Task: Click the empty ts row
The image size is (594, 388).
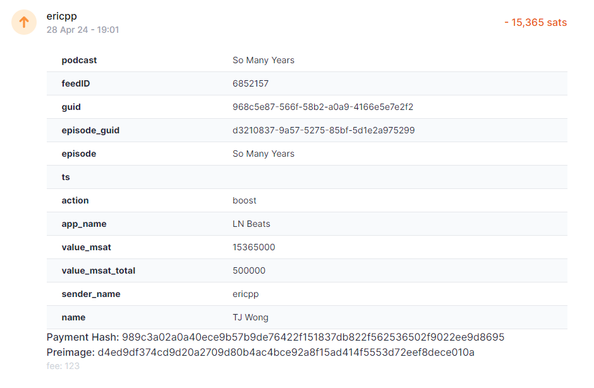Action: coord(307,177)
